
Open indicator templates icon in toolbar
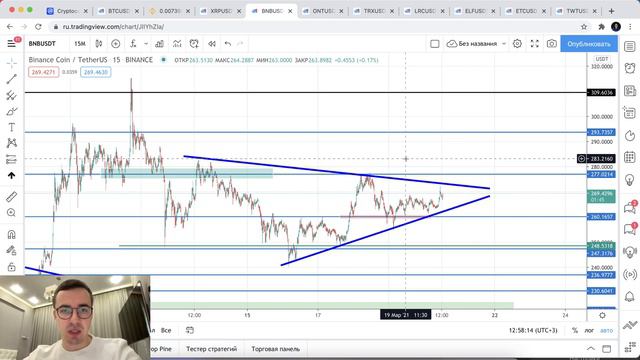point(177,44)
